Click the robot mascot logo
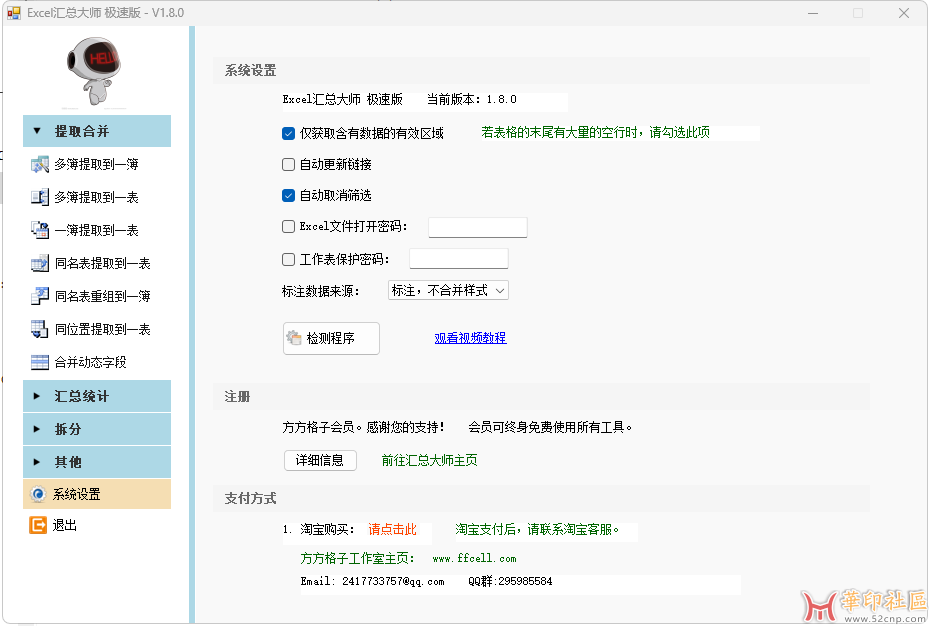930x626 pixels. click(x=95, y=71)
